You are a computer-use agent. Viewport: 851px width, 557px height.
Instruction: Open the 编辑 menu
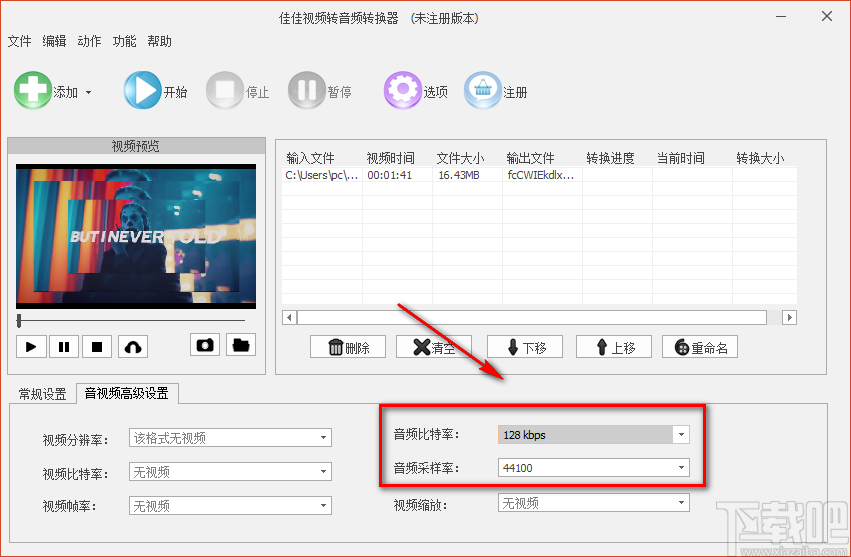[54, 41]
